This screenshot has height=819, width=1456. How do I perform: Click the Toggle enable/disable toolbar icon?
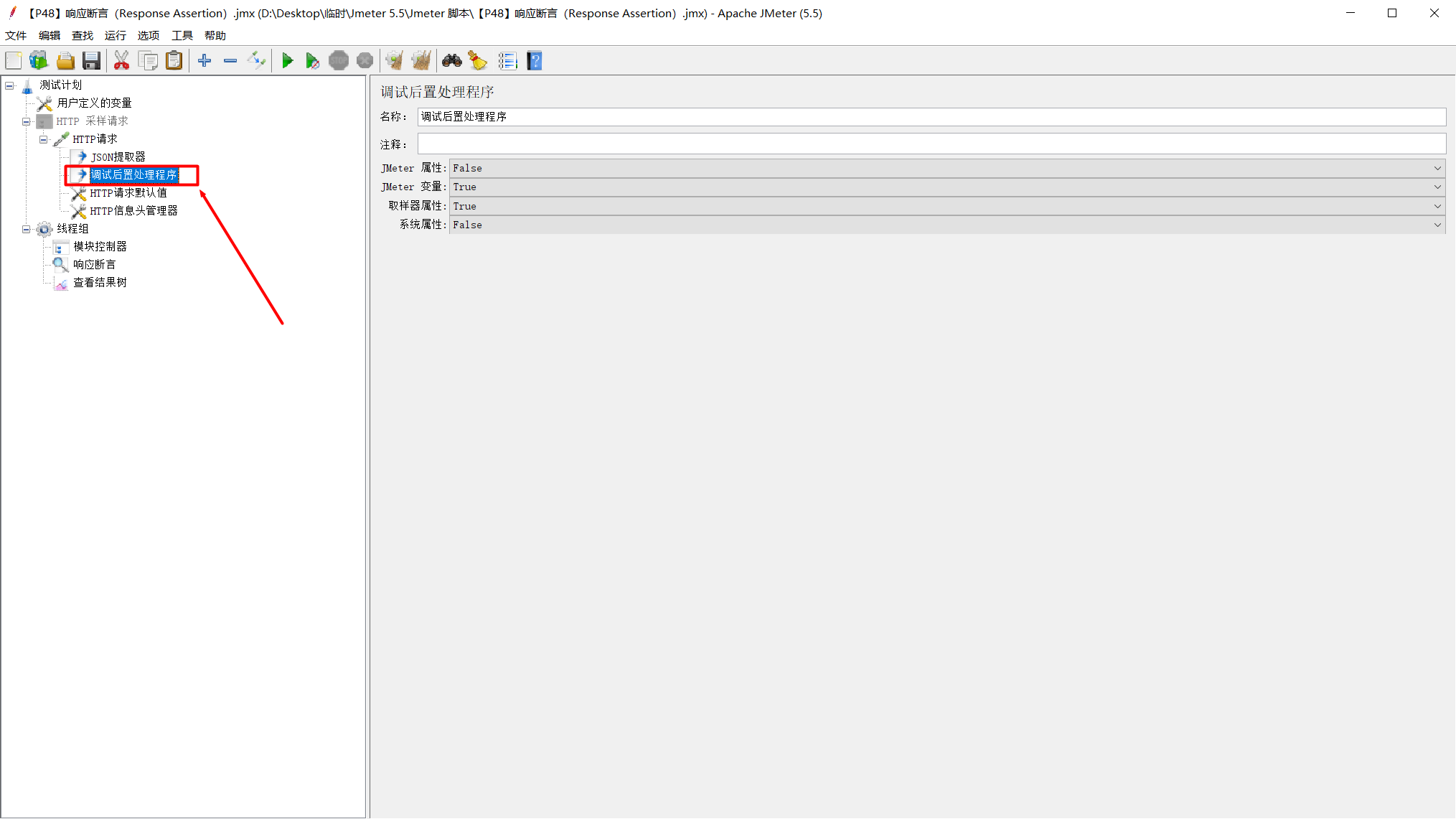tap(256, 61)
